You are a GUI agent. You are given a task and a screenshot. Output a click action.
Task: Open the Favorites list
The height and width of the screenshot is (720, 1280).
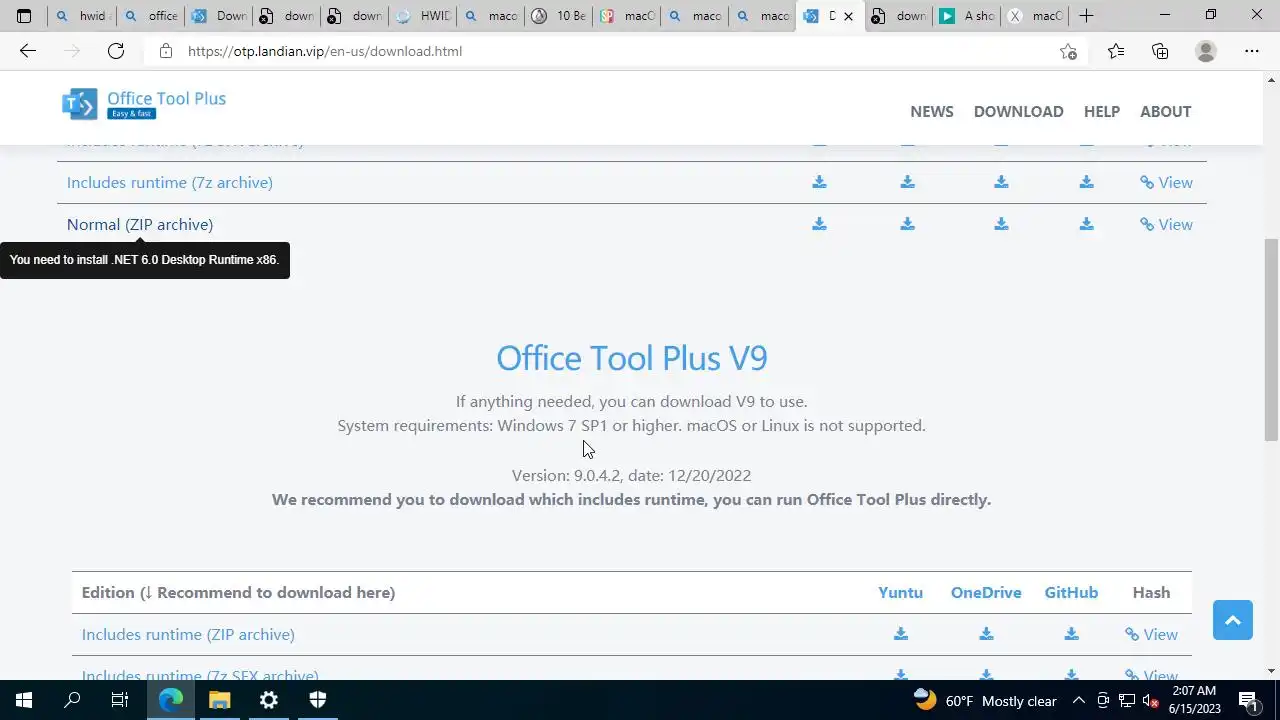point(1116,51)
